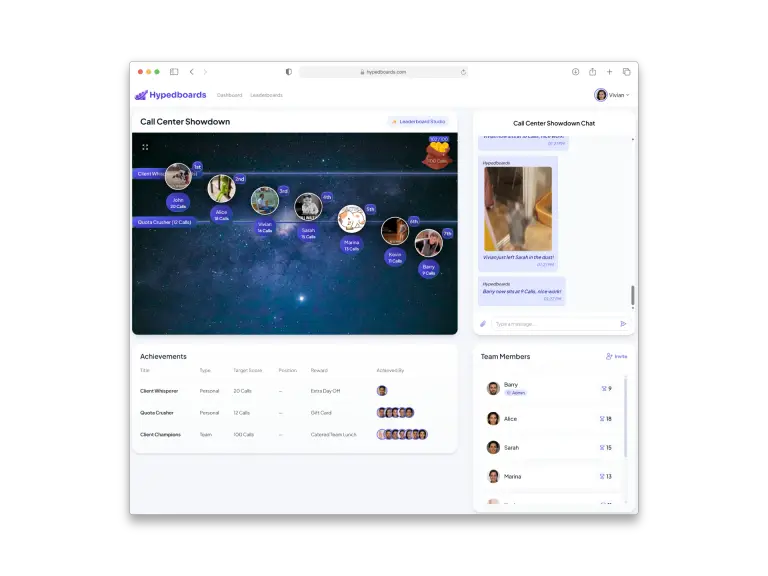768x576 pixels.
Task: Toggle the Safari sidebar icon
Action: tap(174, 72)
